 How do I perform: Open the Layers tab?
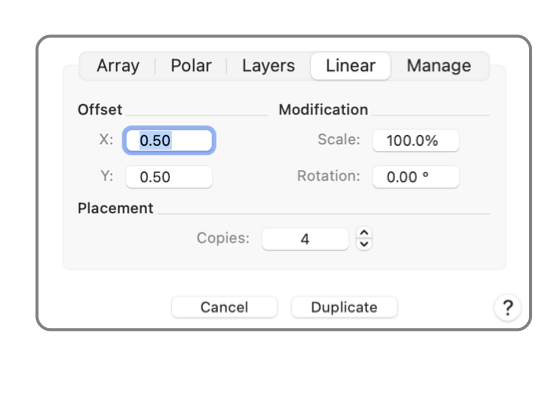point(269,66)
